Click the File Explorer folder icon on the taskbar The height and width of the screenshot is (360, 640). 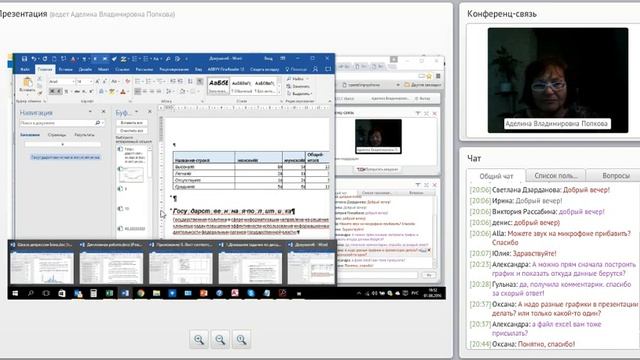(x=156, y=293)
